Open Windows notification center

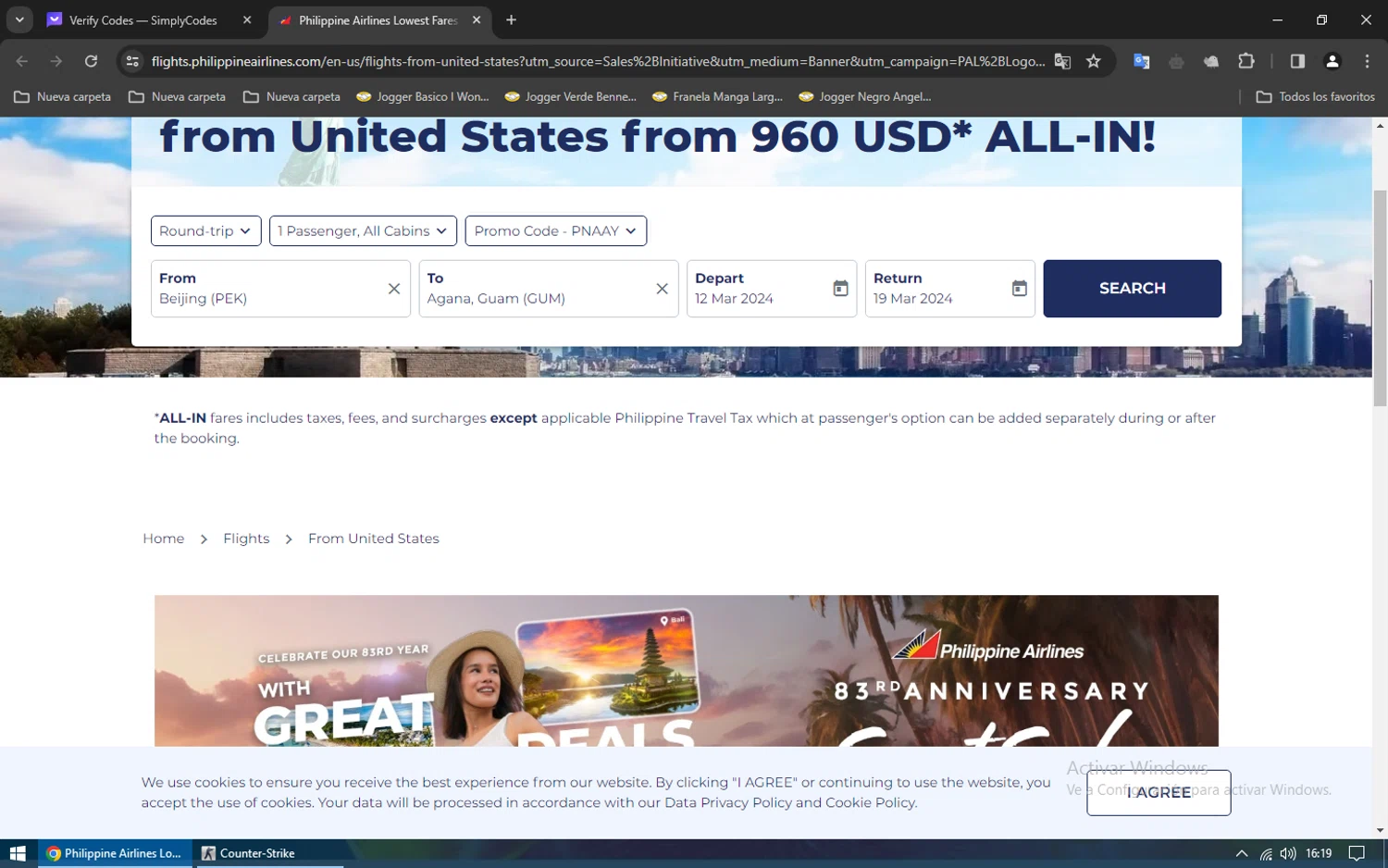tap(1357, 853)
